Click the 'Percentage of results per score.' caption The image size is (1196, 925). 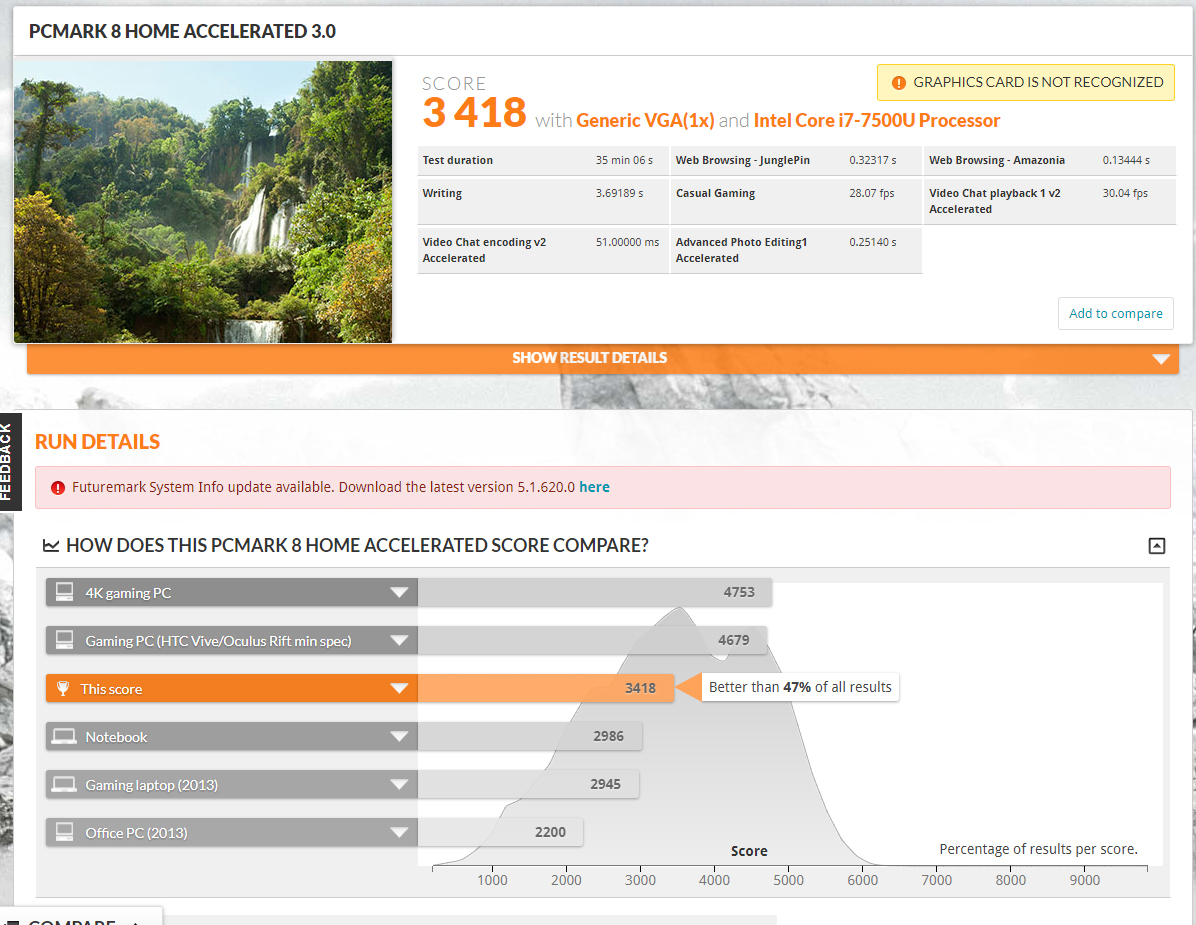click(1038, 849)
